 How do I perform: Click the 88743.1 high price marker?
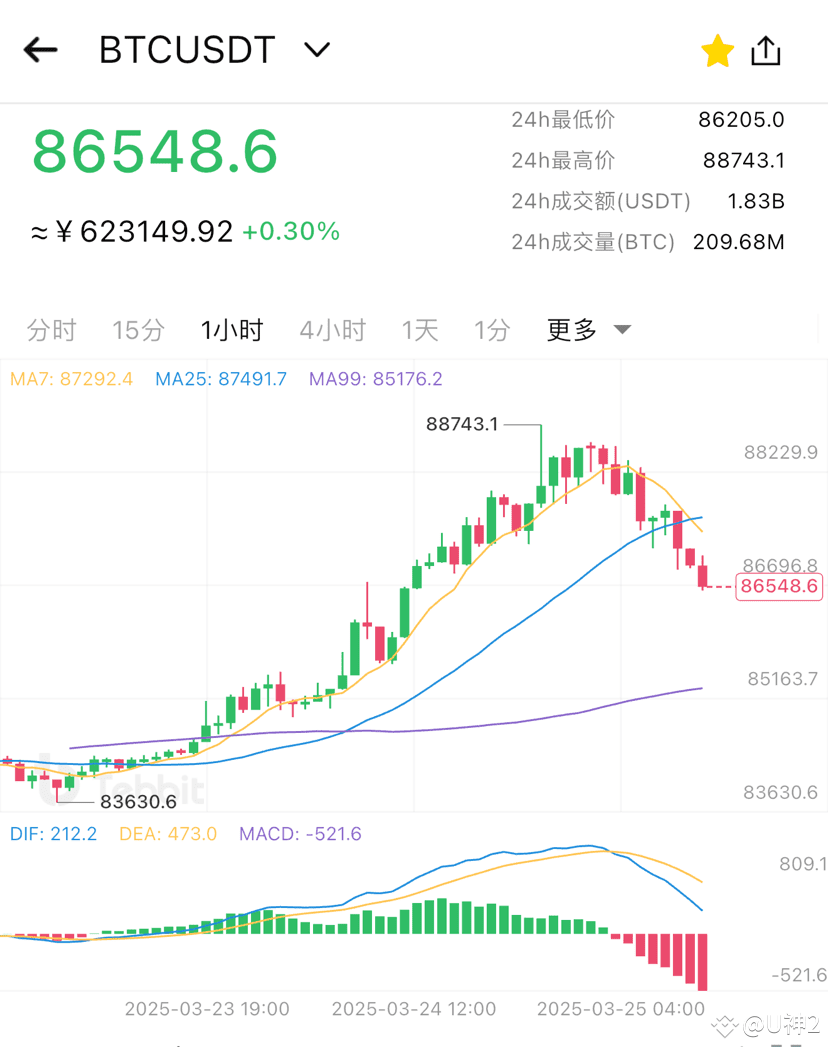pos(464,424)
